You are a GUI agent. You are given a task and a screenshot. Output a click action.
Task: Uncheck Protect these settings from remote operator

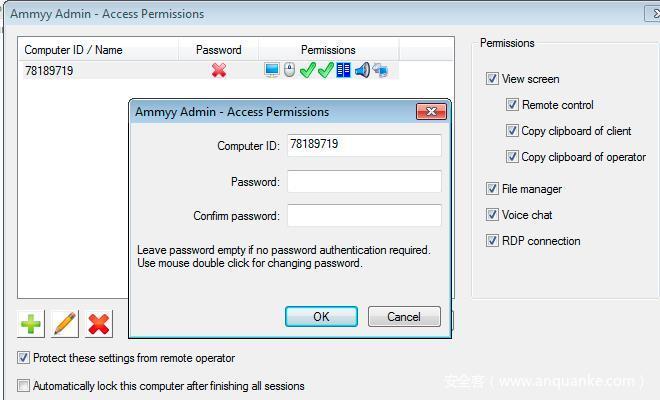pos(24,358)
